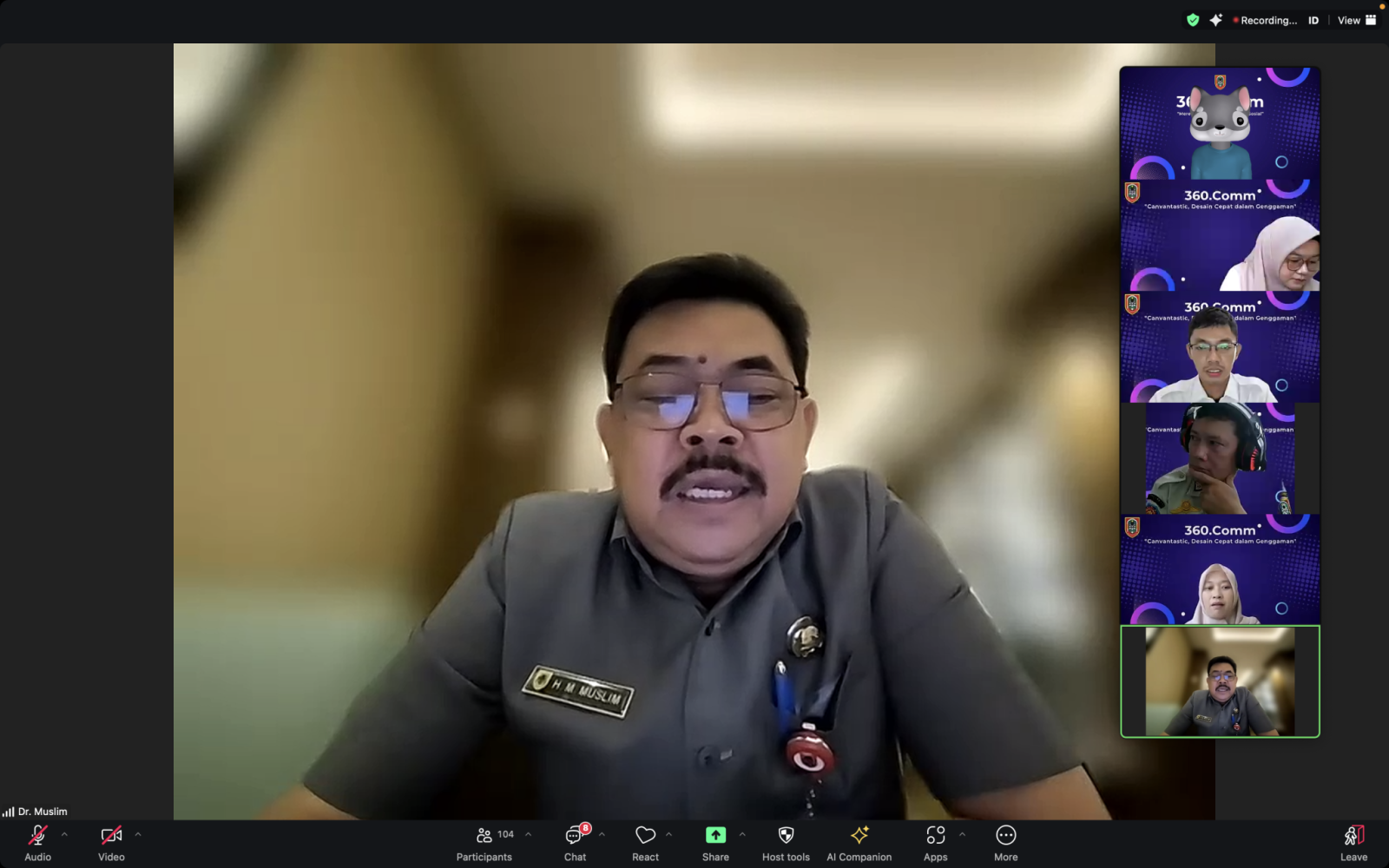Expand the arrow next to Participants
This screenshot has height=868, width=1389.
[x=528, y=834]
